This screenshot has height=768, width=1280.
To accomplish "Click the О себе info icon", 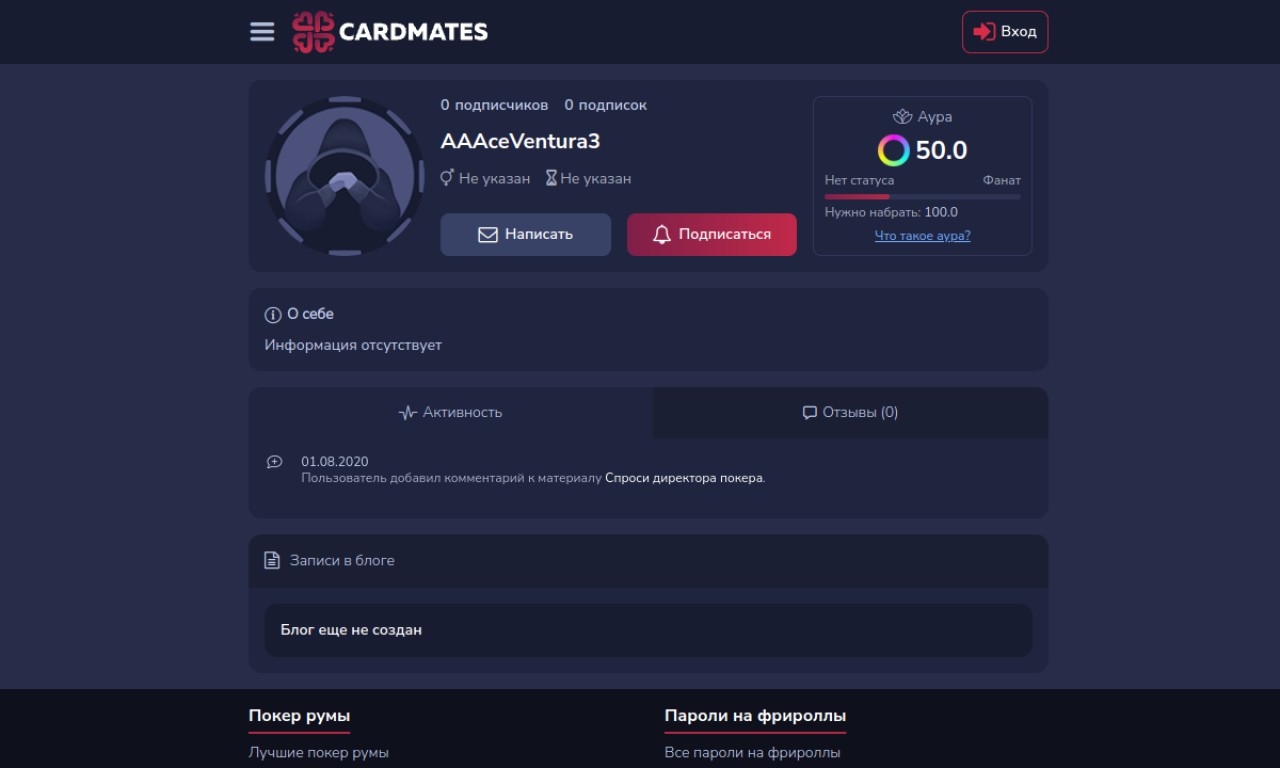I will (x=273, y=315).
